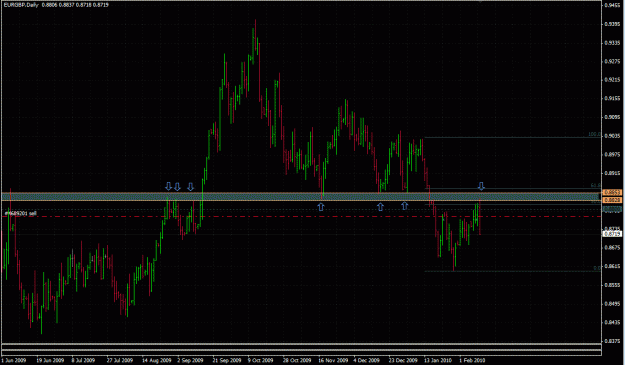Select the red dashed sell order line
This screenshot has height=365, width=625.
coord(301,217)
